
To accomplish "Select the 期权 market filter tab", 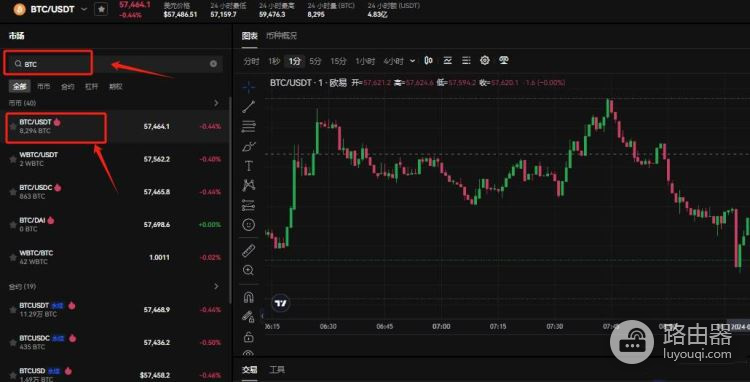I will [115, 87].
